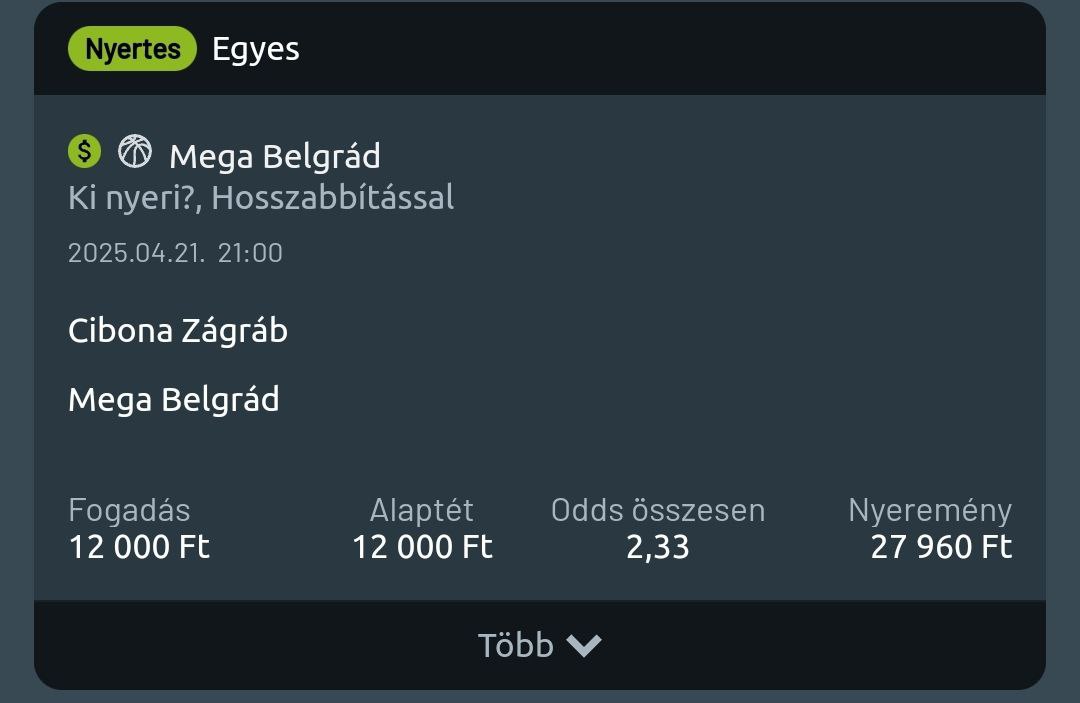Click the basketball sport icon
The height and width of the screenshot is (703, 1080).
135,152
